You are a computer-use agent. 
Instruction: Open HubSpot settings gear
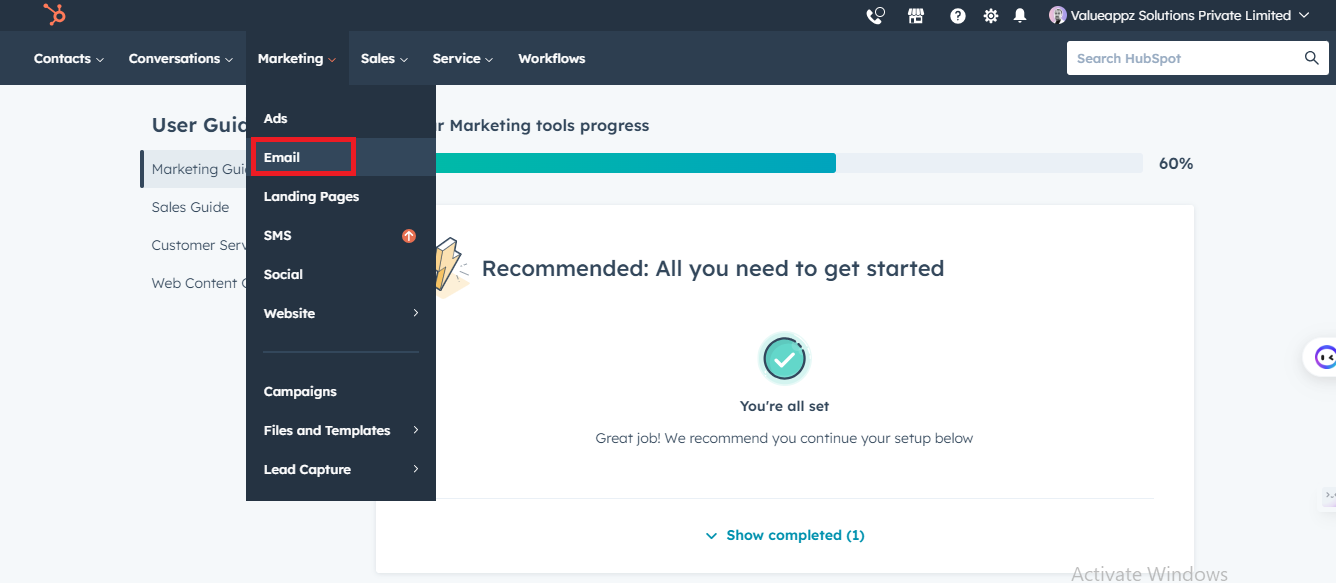point(990,15)
